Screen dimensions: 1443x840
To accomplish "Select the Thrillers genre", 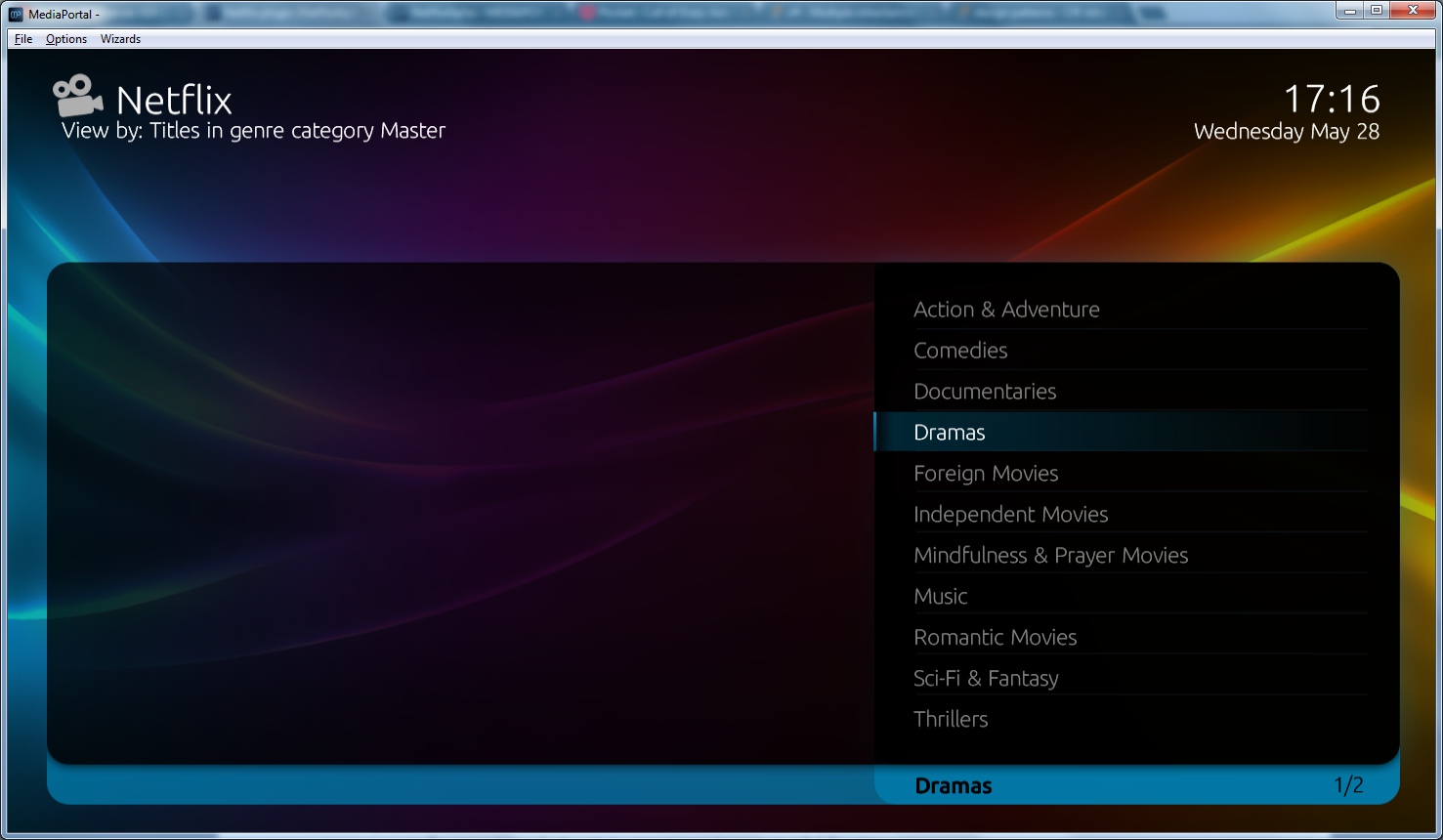I will [x=1122, y=720].
